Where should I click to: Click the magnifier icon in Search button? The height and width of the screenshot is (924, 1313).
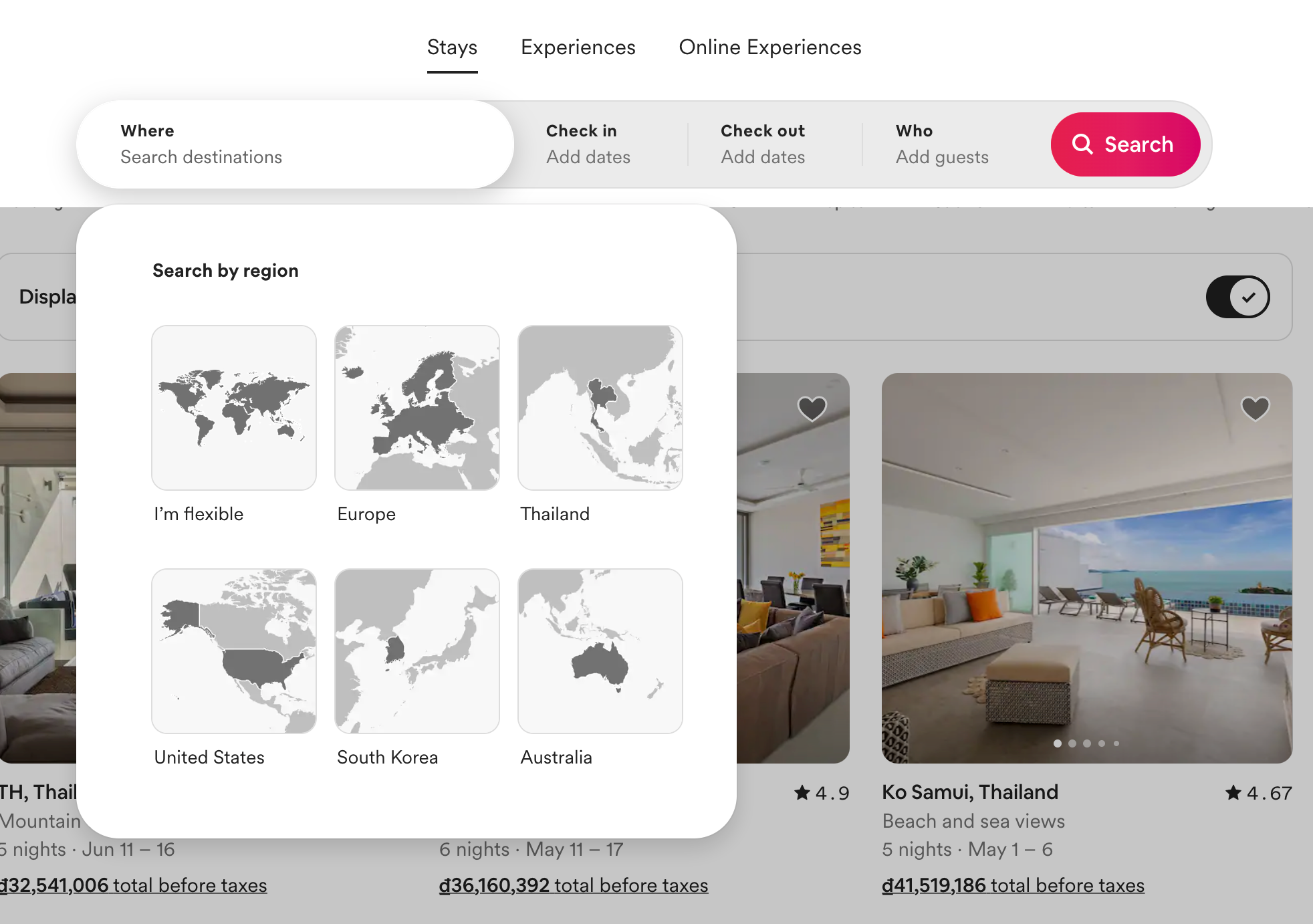pos(1082,144)
